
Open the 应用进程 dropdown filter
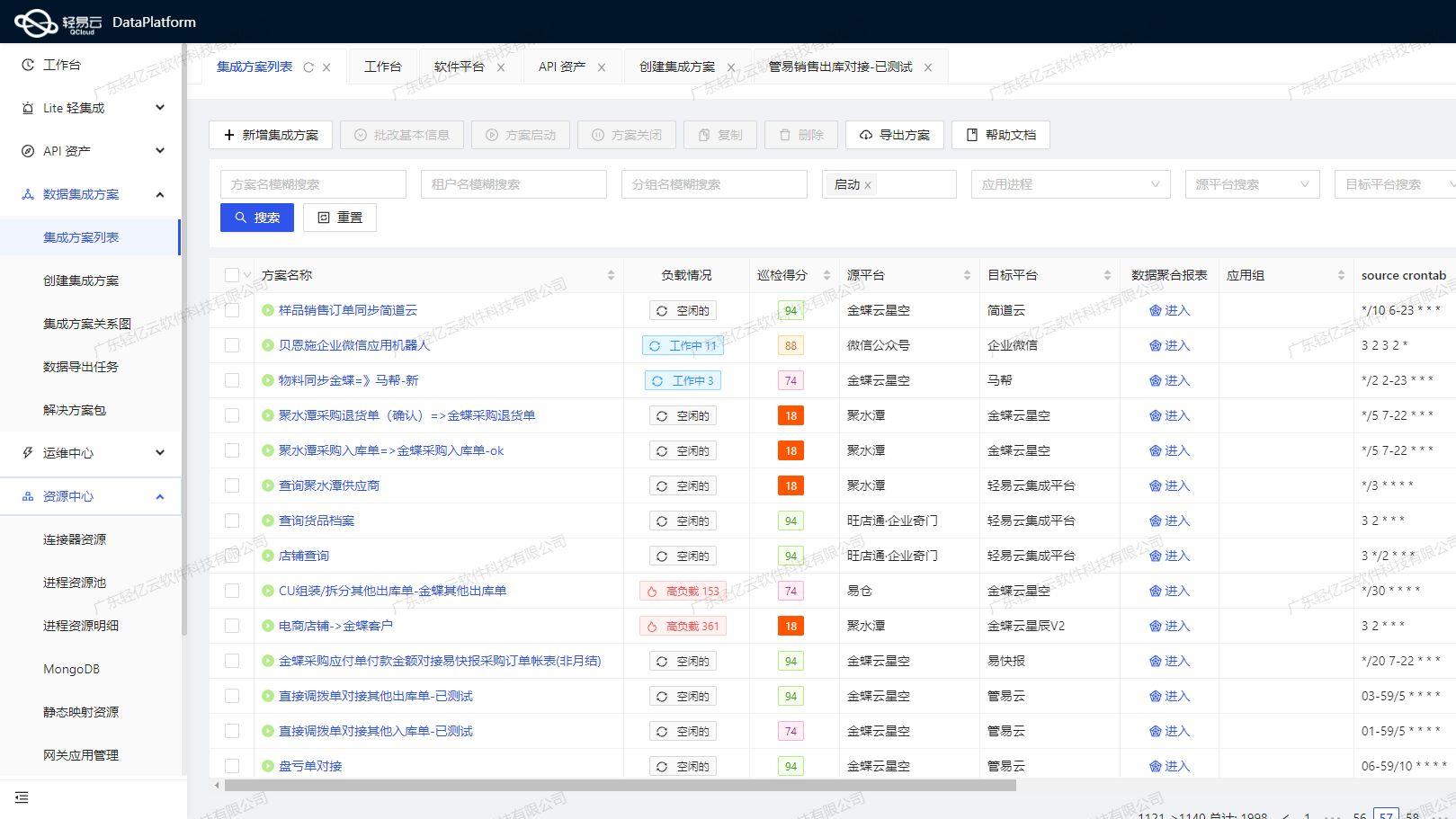1069,184
